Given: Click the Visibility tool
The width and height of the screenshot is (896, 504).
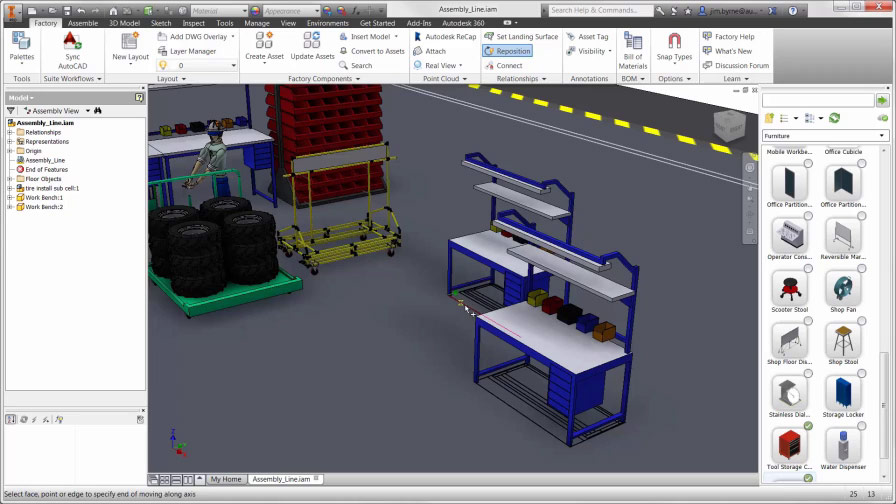Looking at the screenshot, I should (589, 51).
